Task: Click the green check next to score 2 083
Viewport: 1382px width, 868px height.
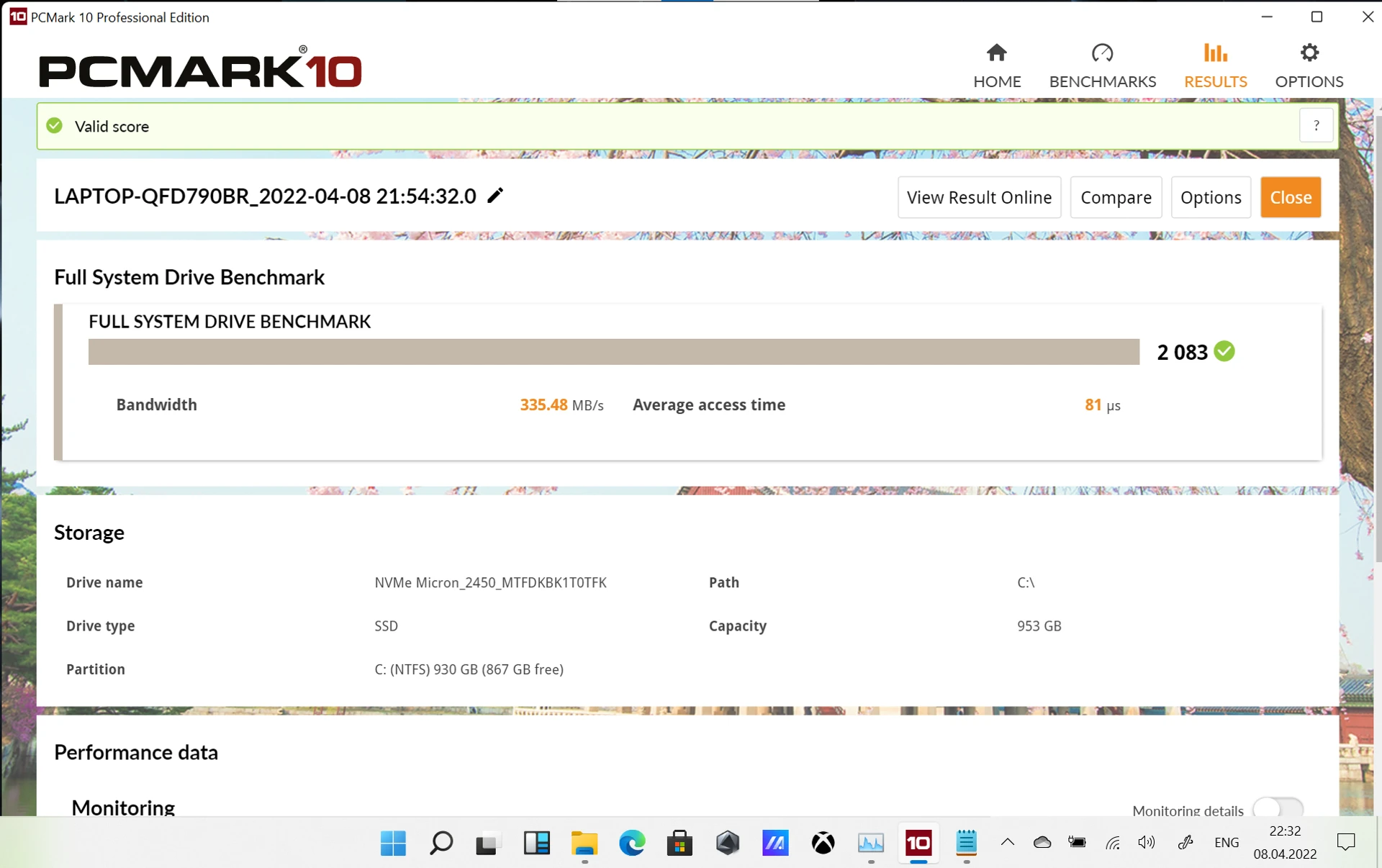Action: point(1224,351)
